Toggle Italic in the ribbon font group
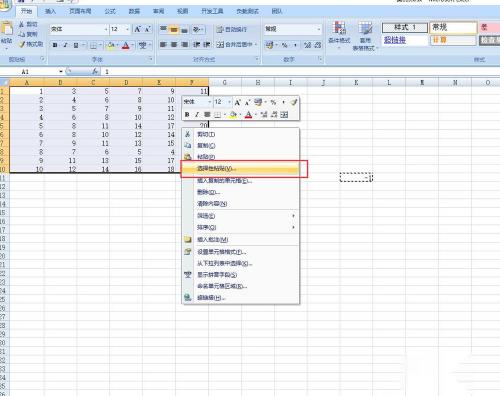 tap(65, 45)
